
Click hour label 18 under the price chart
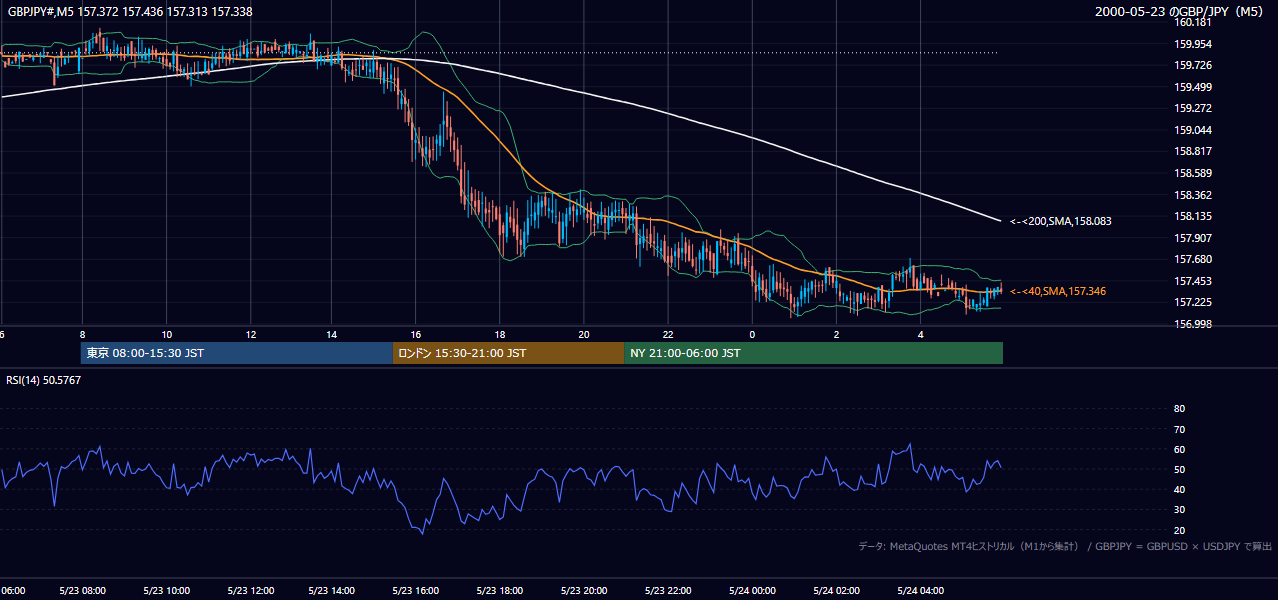coord(500,334)
